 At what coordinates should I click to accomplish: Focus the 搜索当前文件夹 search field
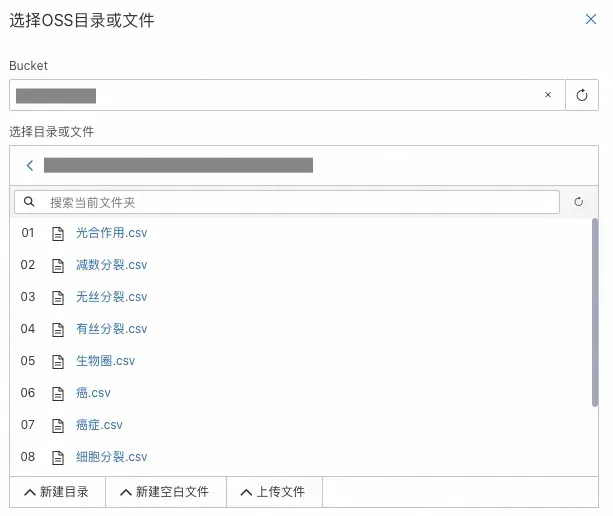pos(300,202)
